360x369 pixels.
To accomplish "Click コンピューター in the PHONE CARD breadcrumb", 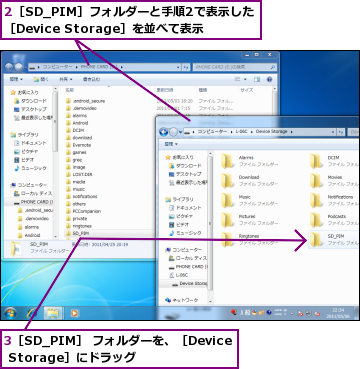I will pos(57,67).
